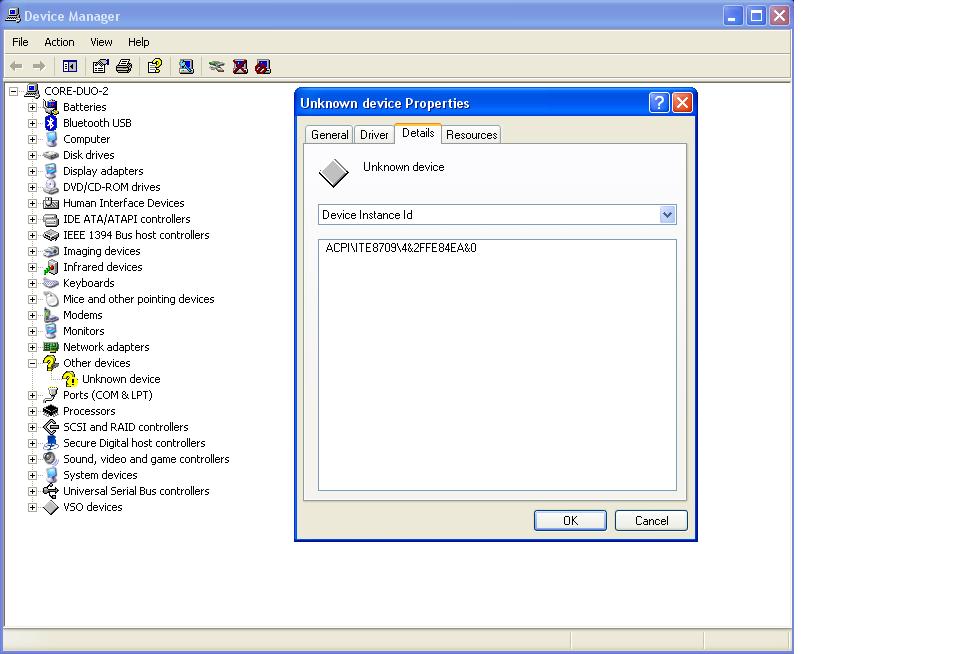
Task: Expand the Human Interface Devices node
Action: pos(32,203)
